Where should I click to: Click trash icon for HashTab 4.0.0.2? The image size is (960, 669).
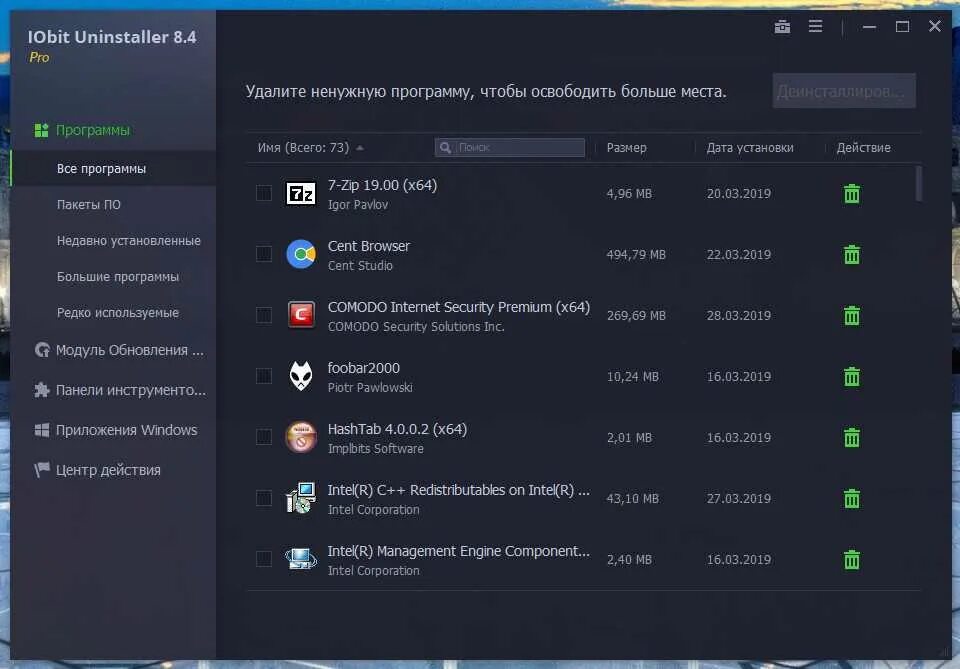pyautogui.click(x=852, y=438)
